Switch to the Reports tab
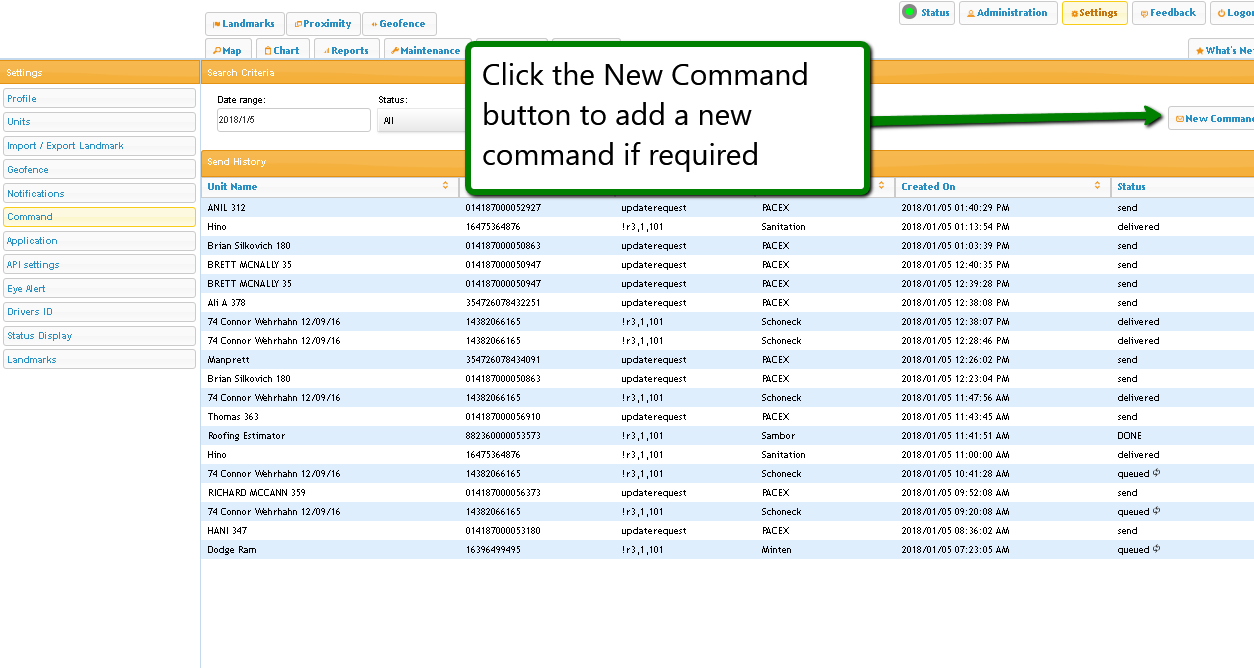The image size is (1254, 668). coord(346,51)
